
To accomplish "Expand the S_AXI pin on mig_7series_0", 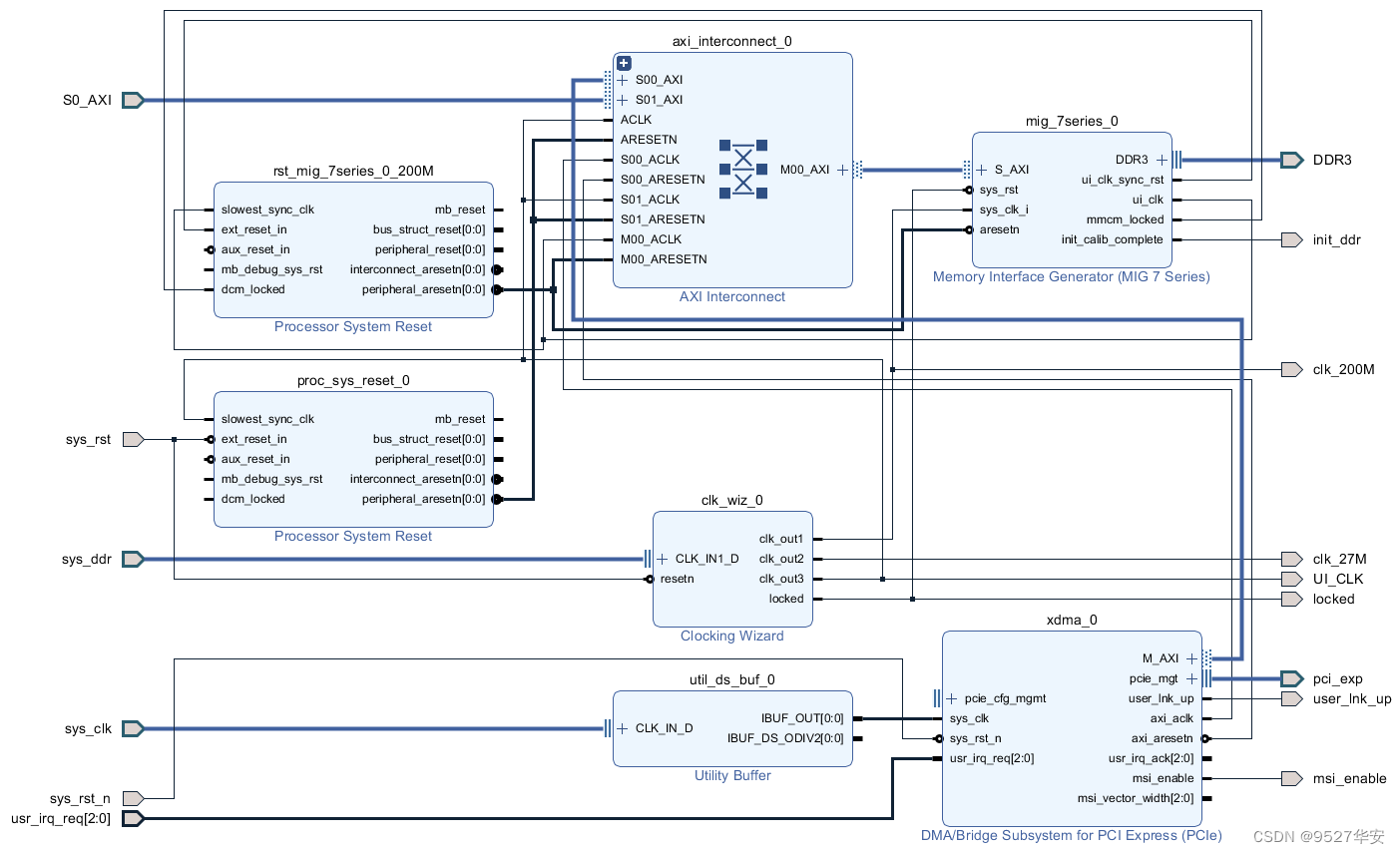I will coord(982,170).
